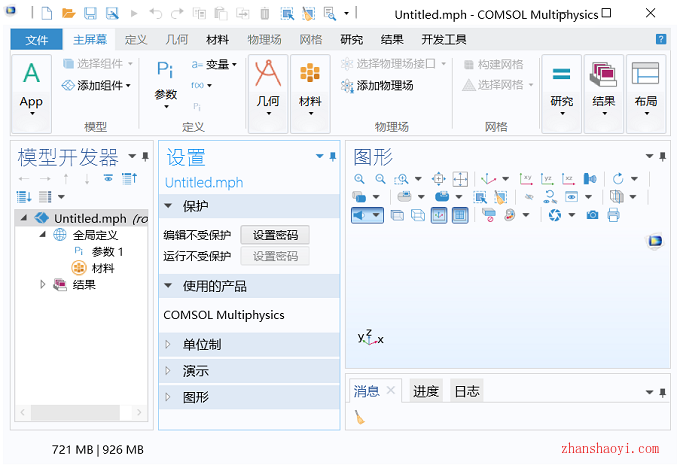Image resolution: width=680 pixels, height=465 pixels.
Task: Pin the Model Builder (模型开发器) panel
Action: [145, 156]
